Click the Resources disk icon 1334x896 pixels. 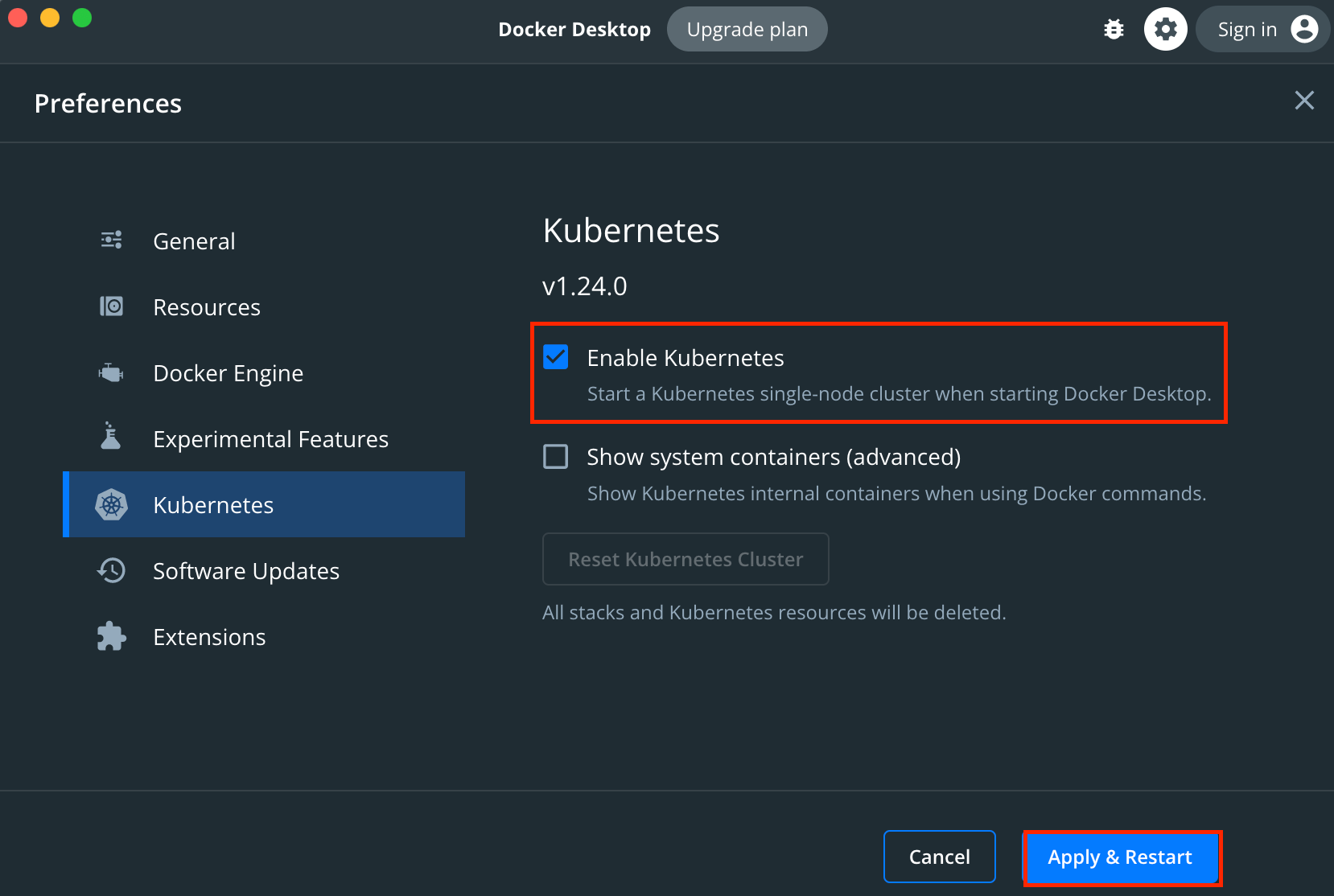pyautogui.click(x=111, y=306)
